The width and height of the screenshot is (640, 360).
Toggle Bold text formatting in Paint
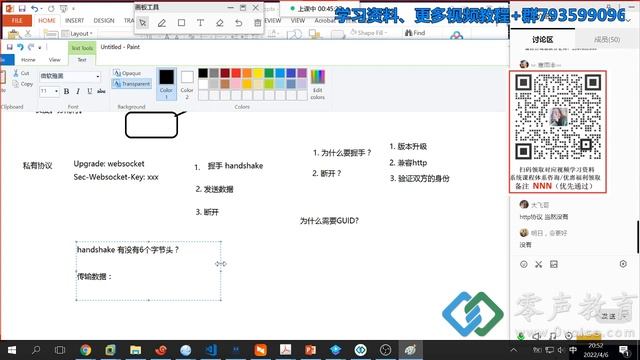tap(66, 91)
